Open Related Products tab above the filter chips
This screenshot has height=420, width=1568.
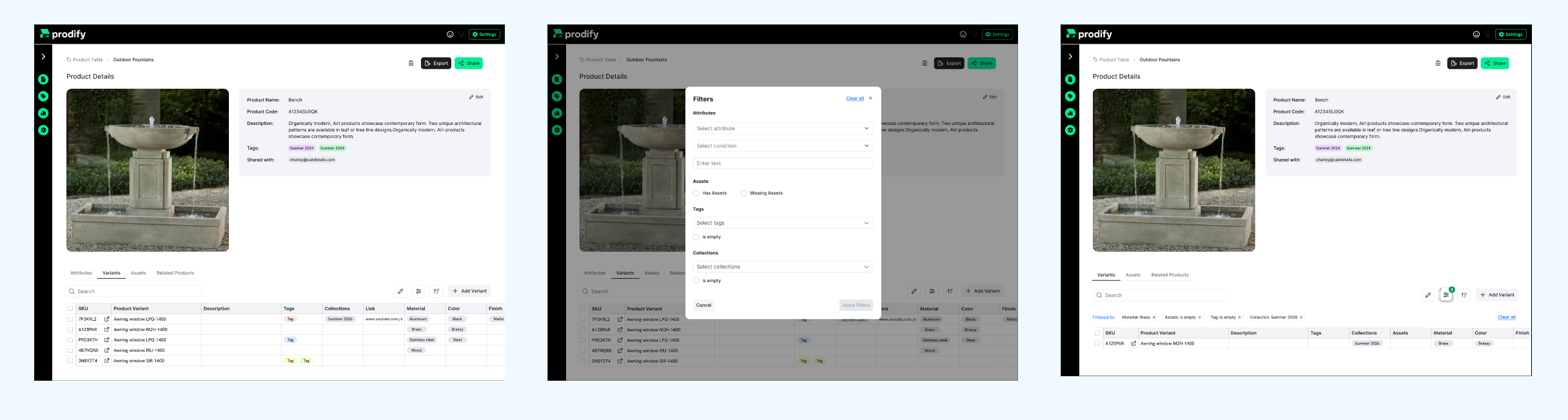[1170, 275]
